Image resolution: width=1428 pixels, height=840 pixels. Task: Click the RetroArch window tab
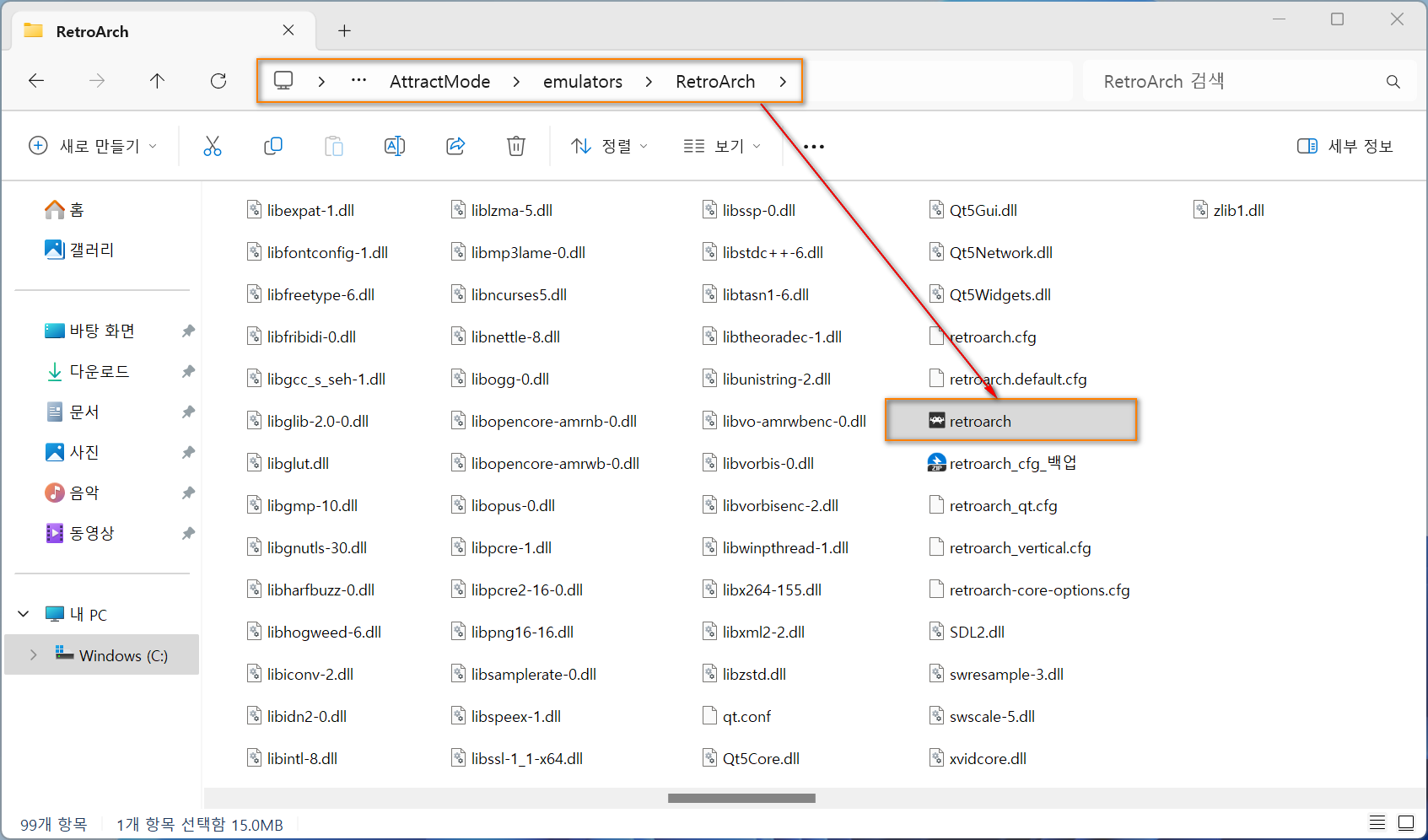tap(164, 31)
